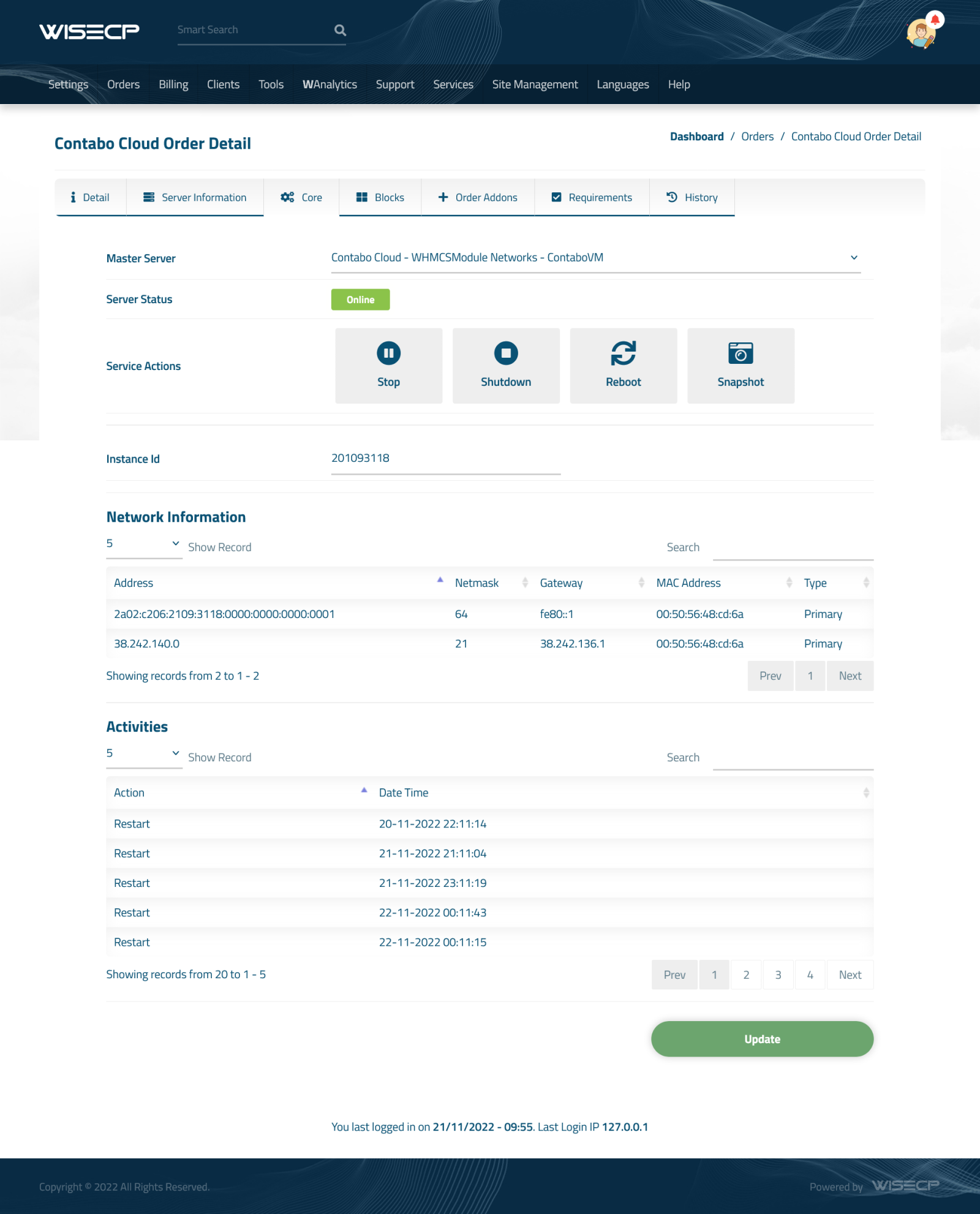Switch to the Server Information tab
The image size is (980, 1214).
(195, 197)
